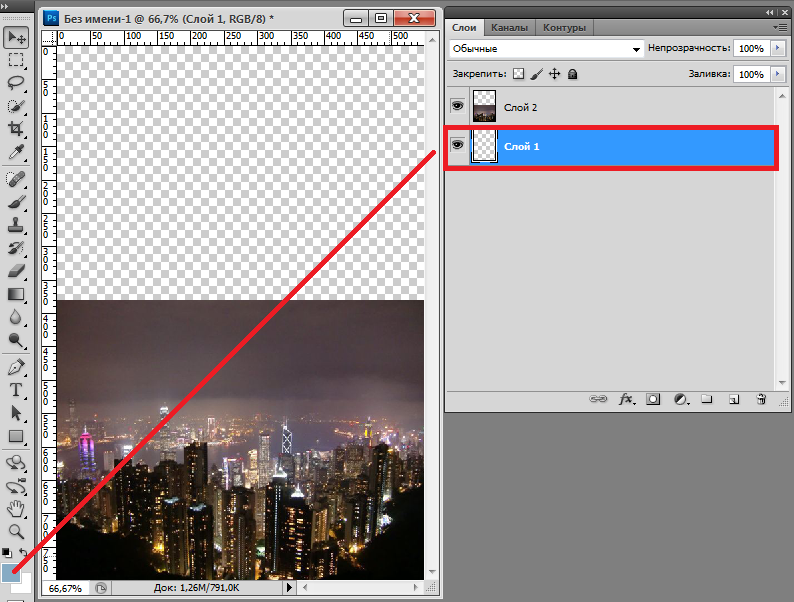This screenshot has width=794, height=602.
Task: Create a new layer group folder
Action: pyautogui.click(x=706, y=399)
